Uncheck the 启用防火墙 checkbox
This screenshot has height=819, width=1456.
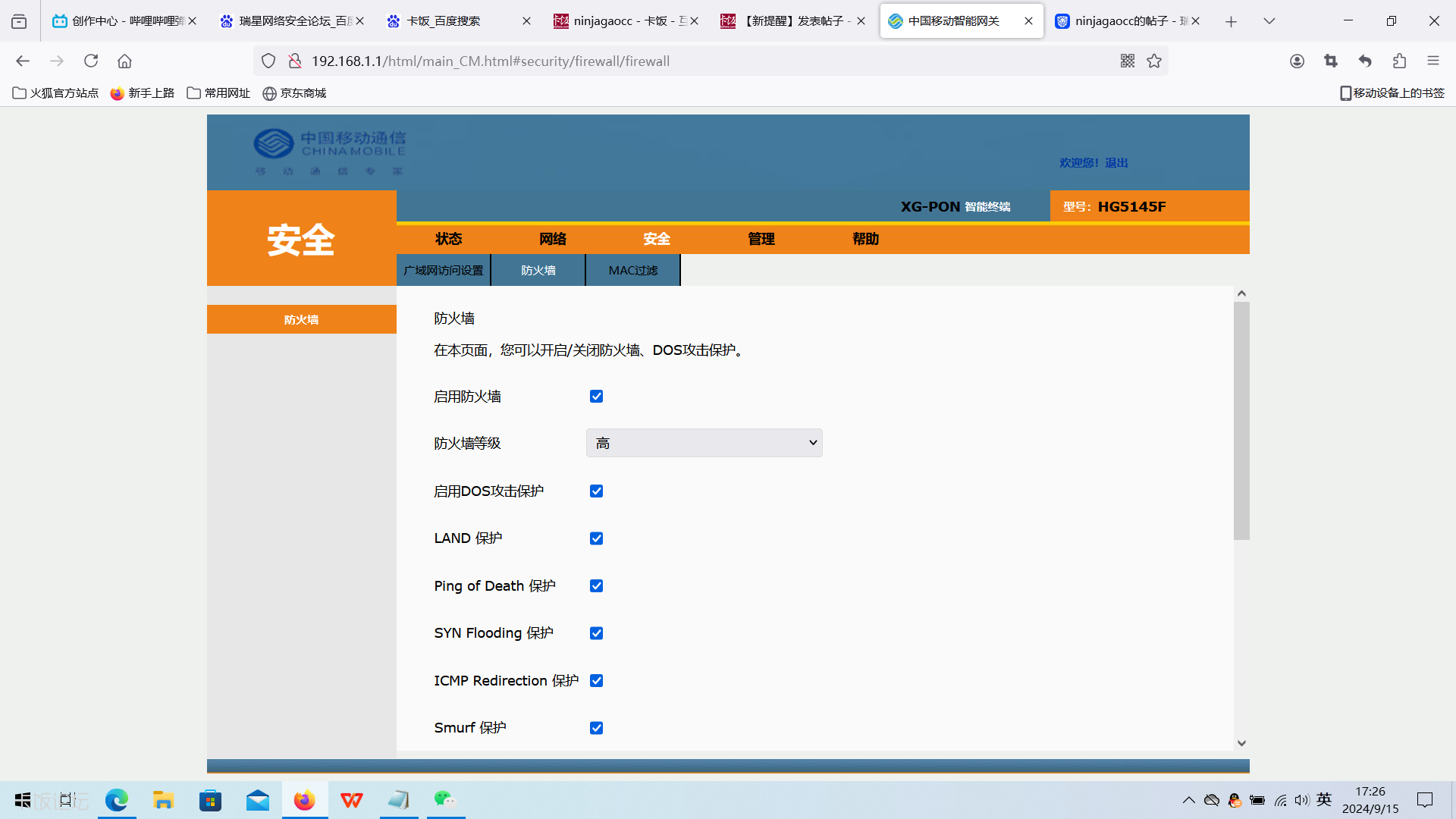(x=597, y=397)
